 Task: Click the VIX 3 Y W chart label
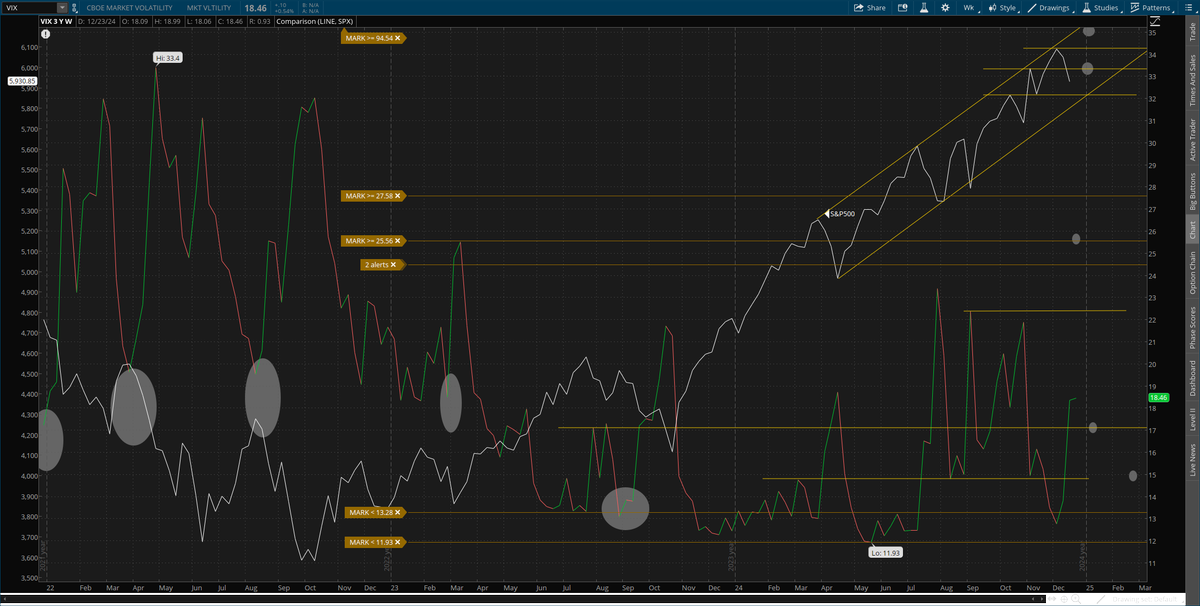(x=56, y=22)
